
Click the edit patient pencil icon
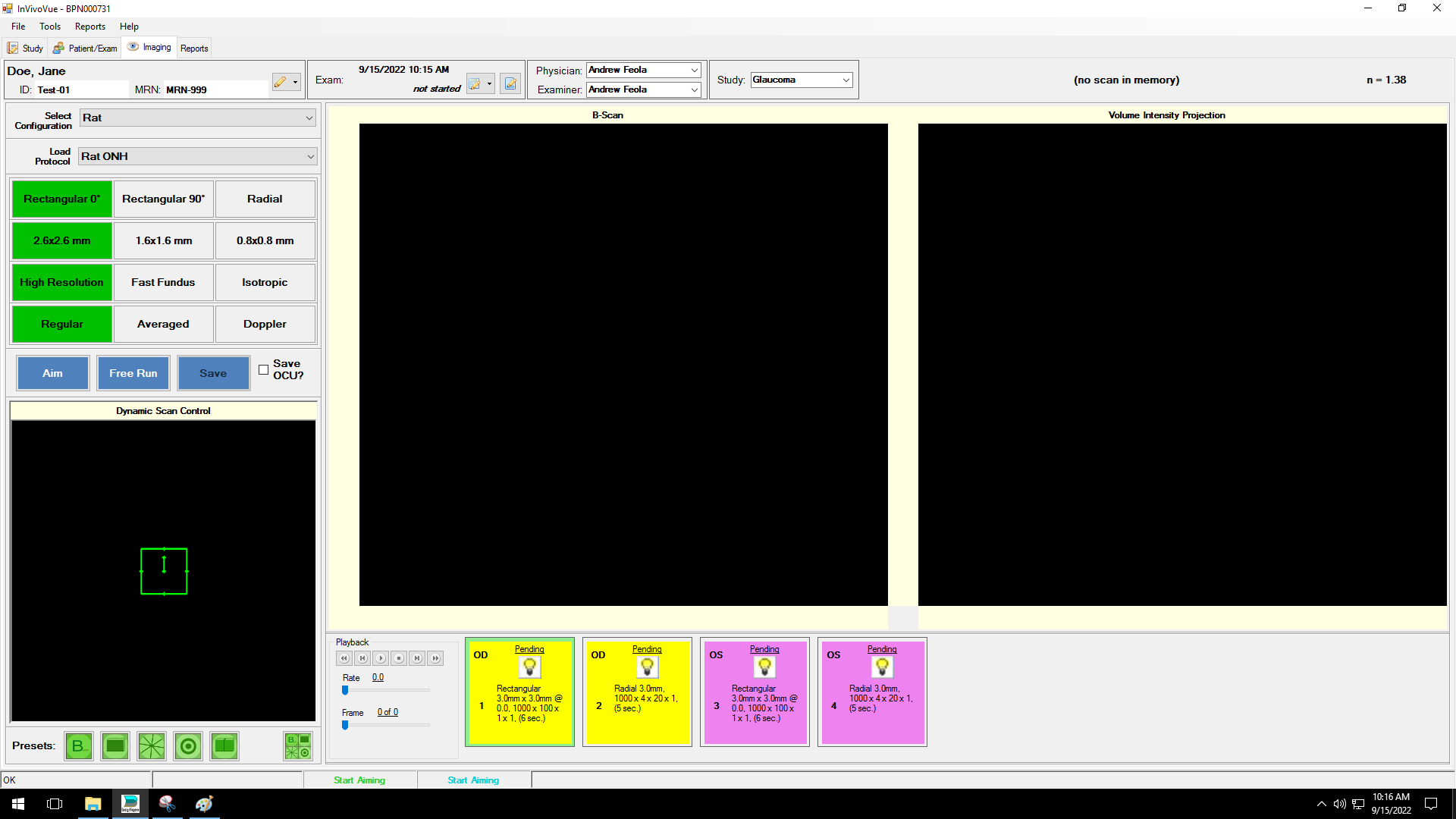281,82
